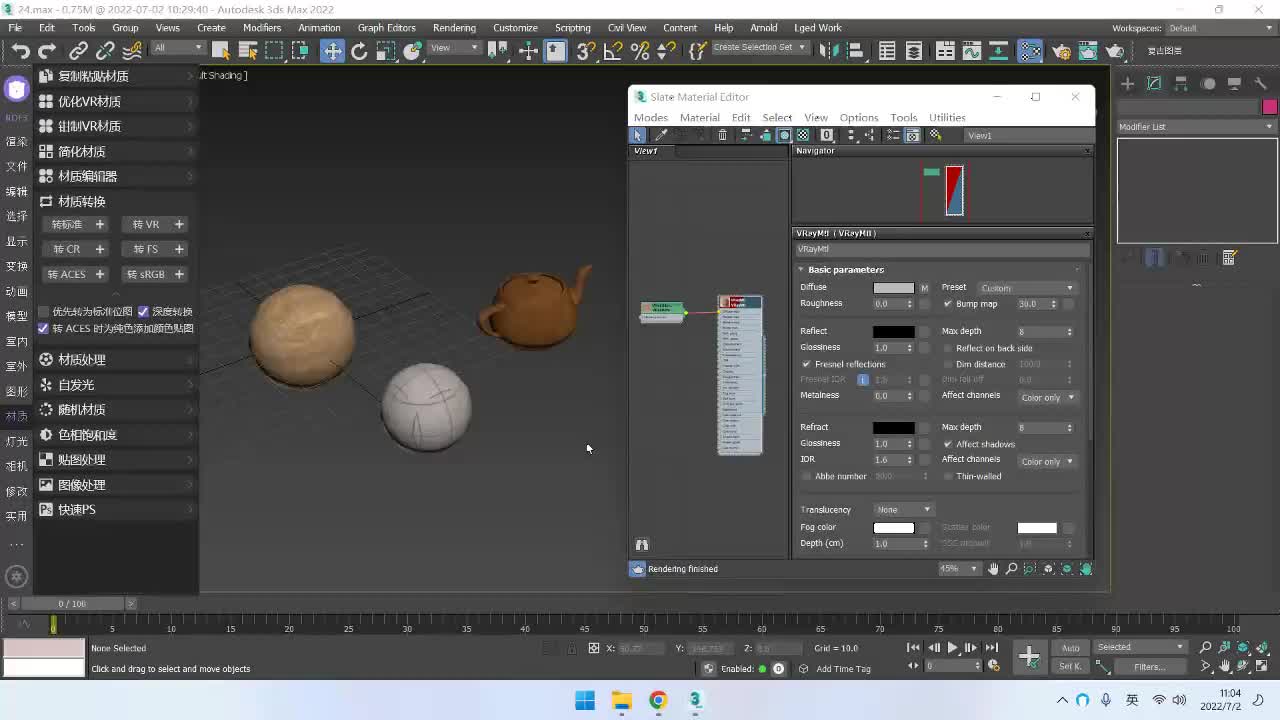Click the trash delete icon in Slate editor
The height and width of the screenshot is (720, 1280).
(x=722, y=135)
